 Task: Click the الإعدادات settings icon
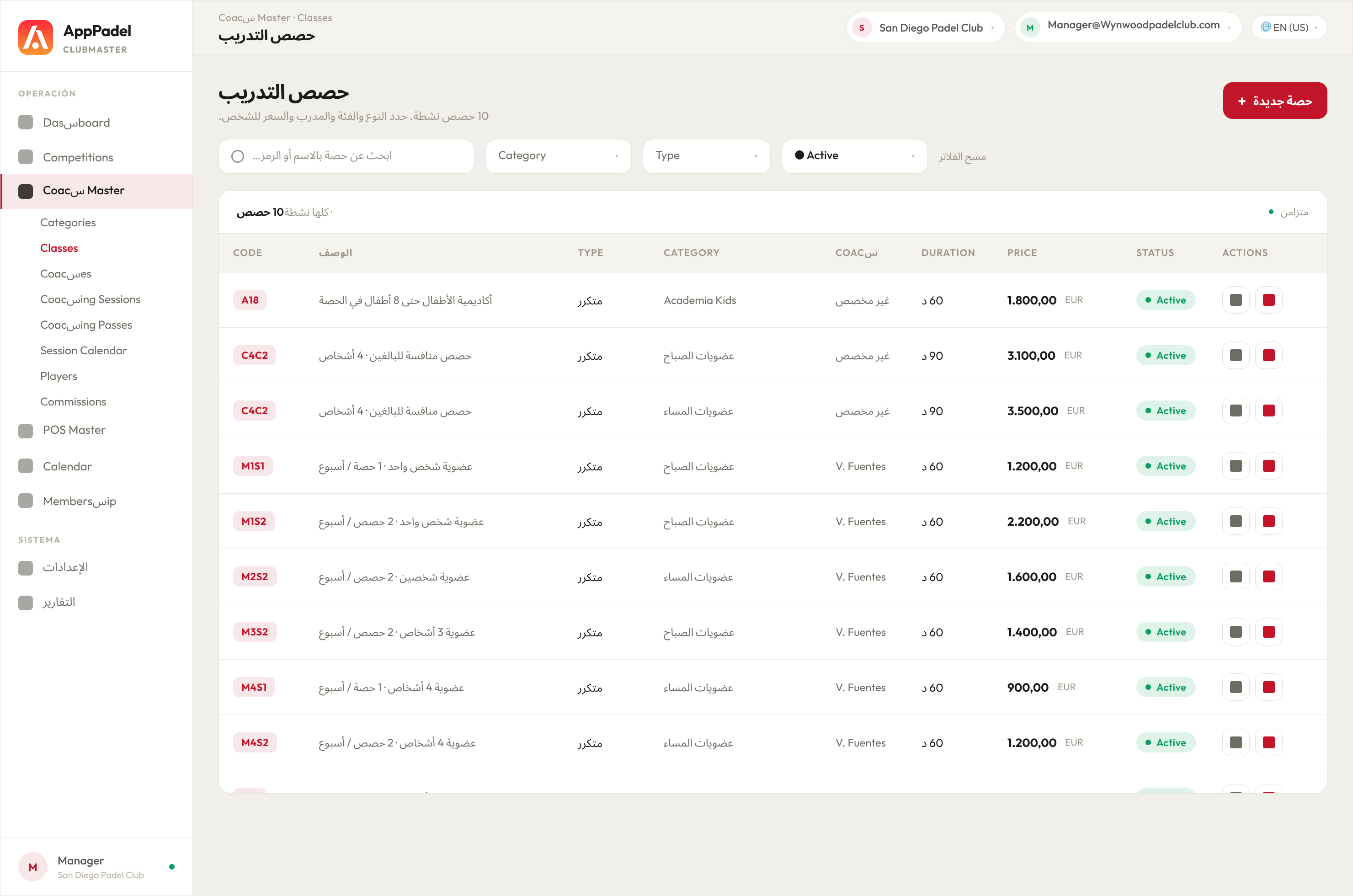click(x=26, y=567)
